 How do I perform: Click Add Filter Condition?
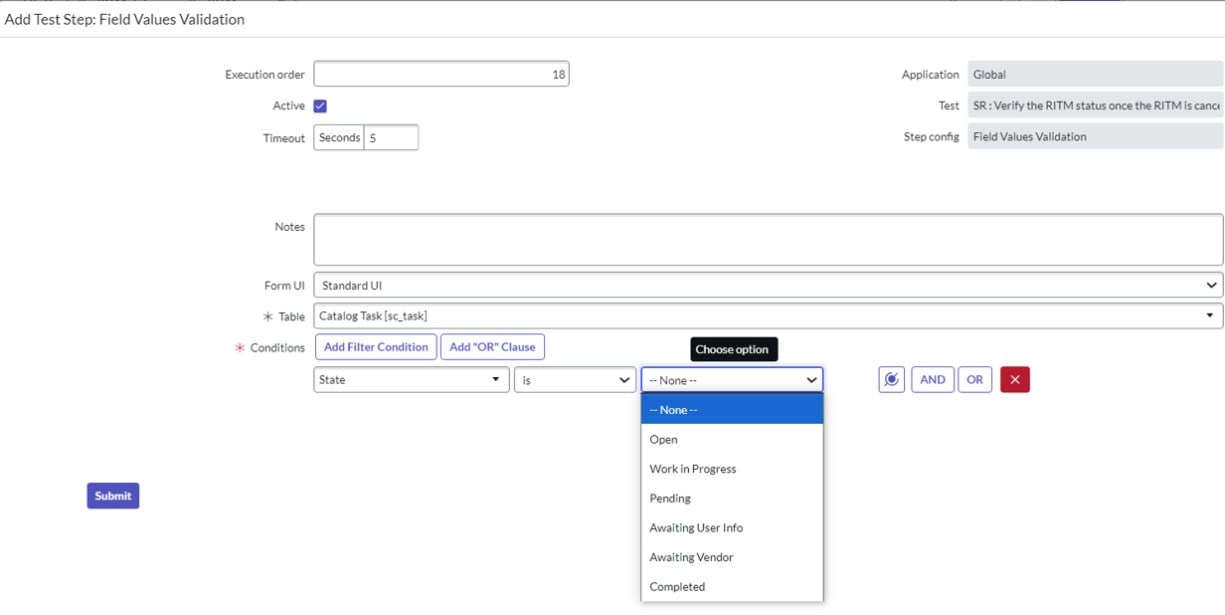(375, 347)
